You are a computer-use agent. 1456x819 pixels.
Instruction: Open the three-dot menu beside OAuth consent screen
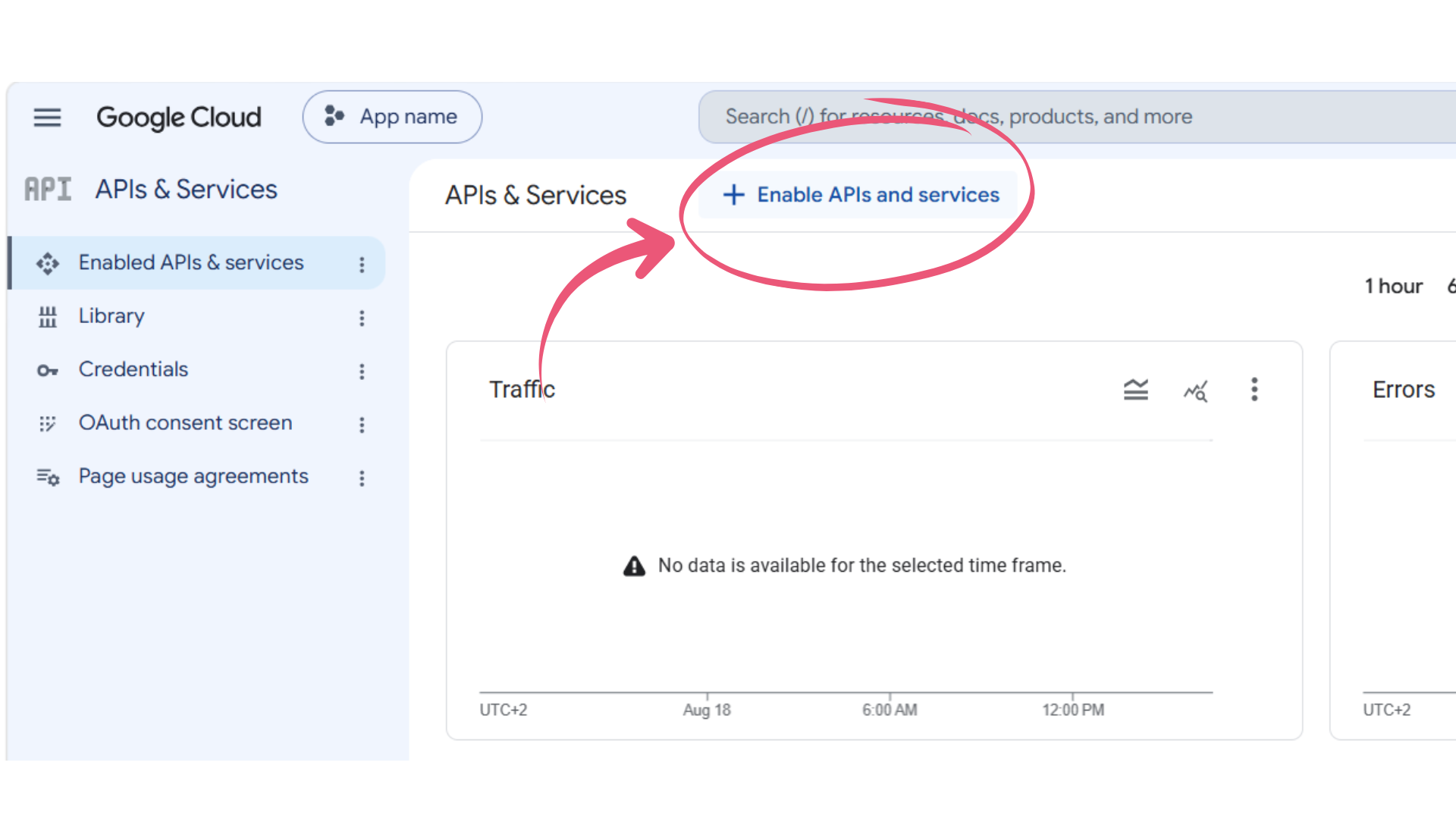[362, 425]
